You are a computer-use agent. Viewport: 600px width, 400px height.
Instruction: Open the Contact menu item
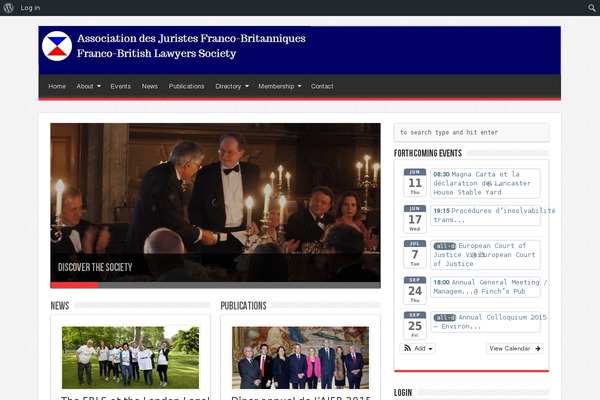[322, 87]
